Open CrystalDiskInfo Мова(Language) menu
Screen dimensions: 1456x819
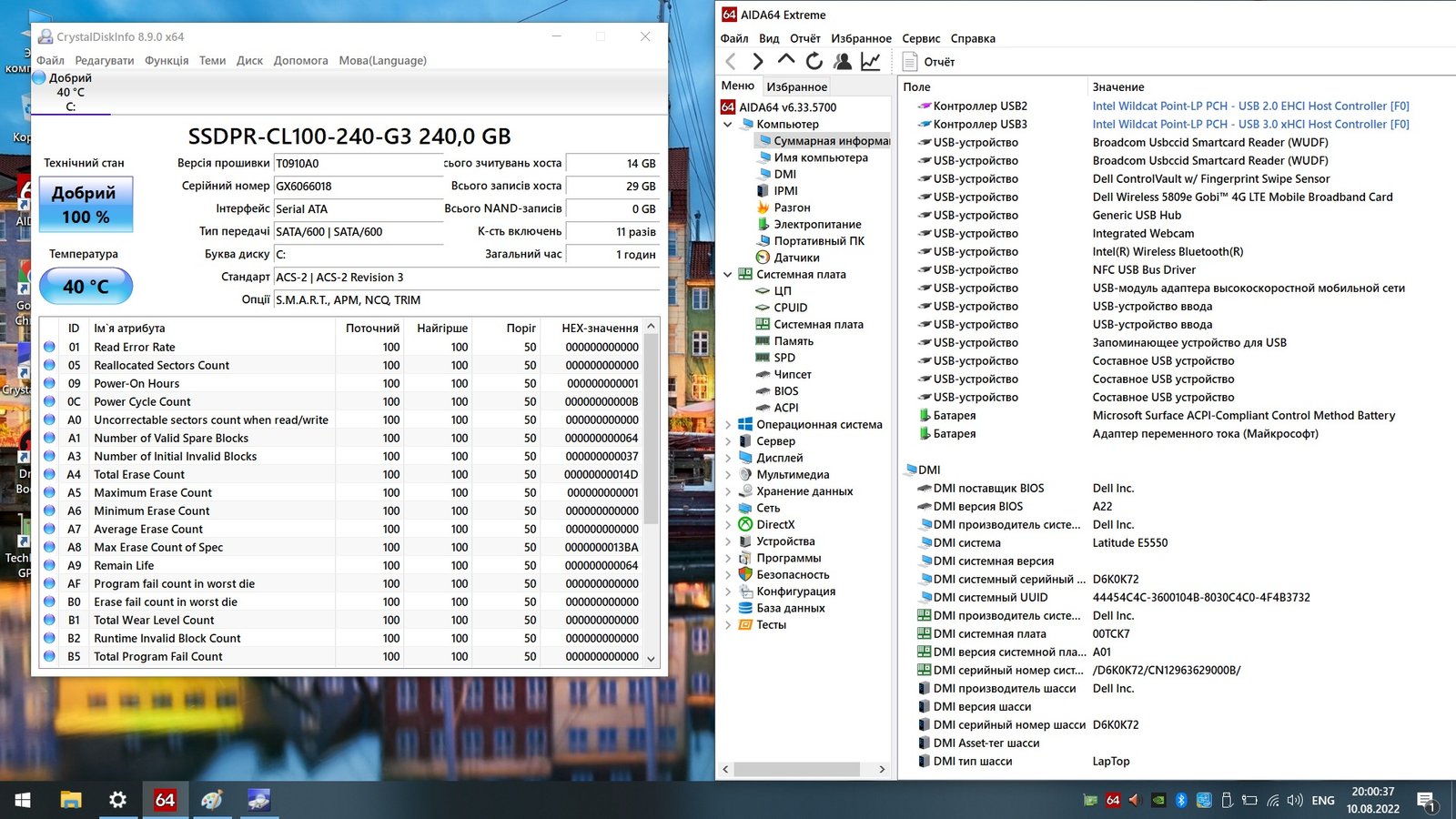pos(382,60)
